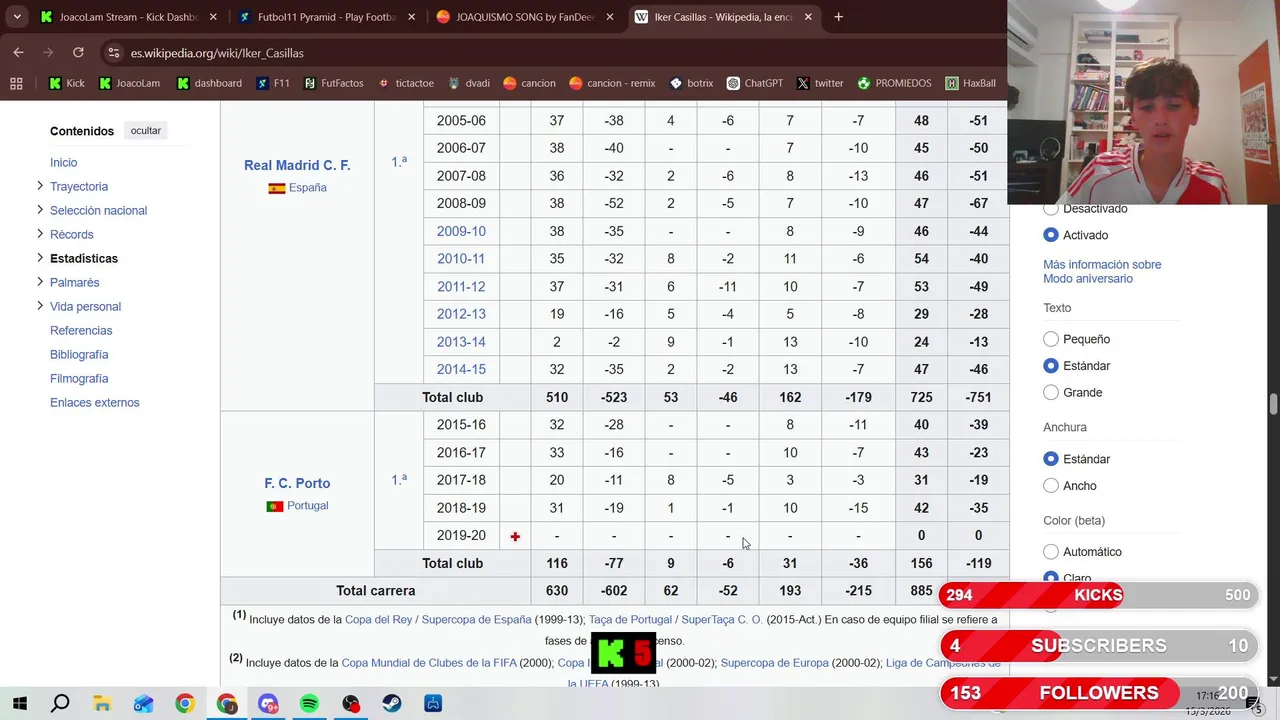Click Copa del Rey / Supercopa de España link

(438, 620)
